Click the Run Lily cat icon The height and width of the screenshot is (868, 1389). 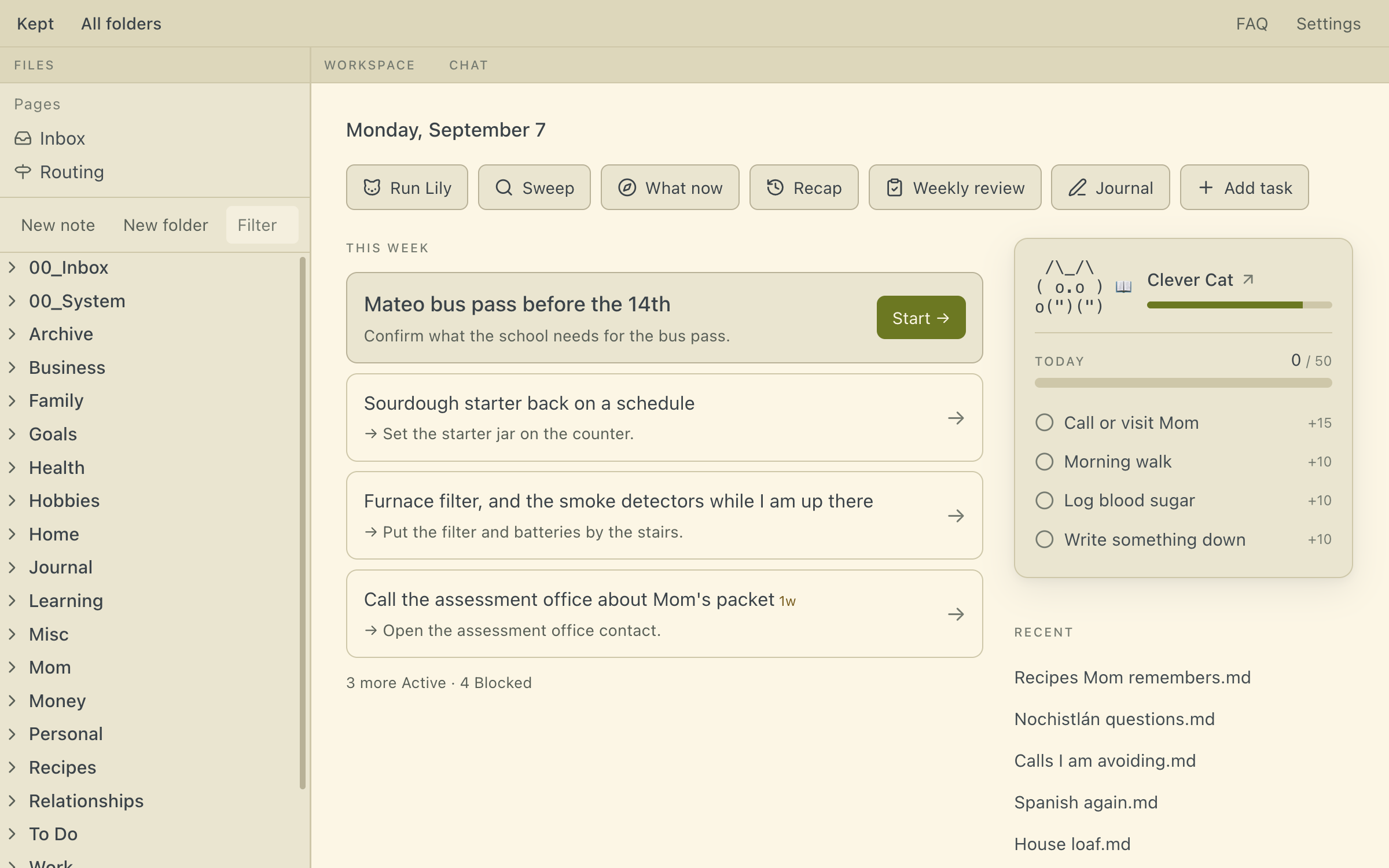372,187
